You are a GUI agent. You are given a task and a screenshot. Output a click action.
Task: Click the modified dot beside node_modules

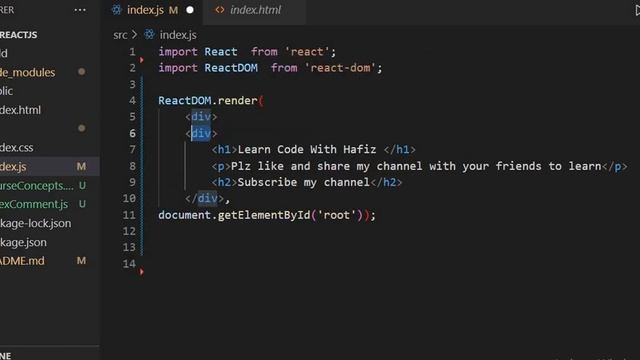82,72
